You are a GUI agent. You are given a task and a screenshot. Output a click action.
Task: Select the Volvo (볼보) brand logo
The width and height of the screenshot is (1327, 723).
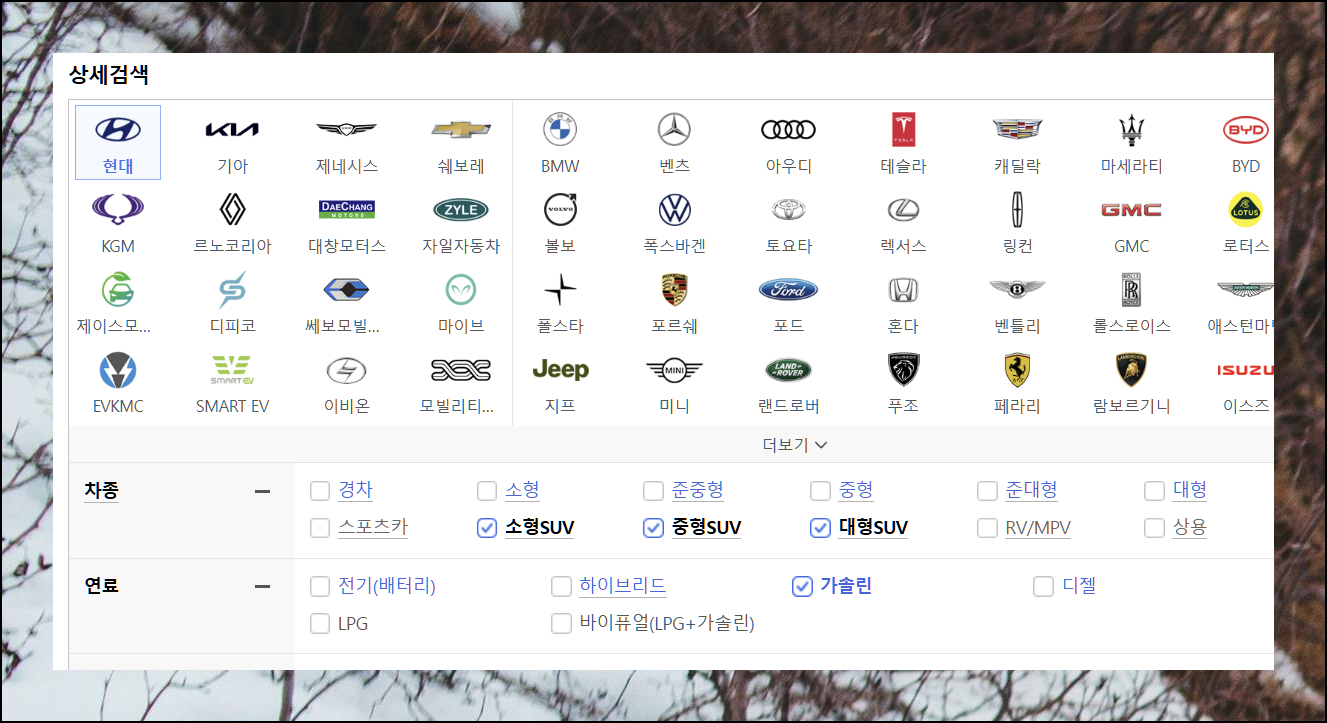click(560, 209)
